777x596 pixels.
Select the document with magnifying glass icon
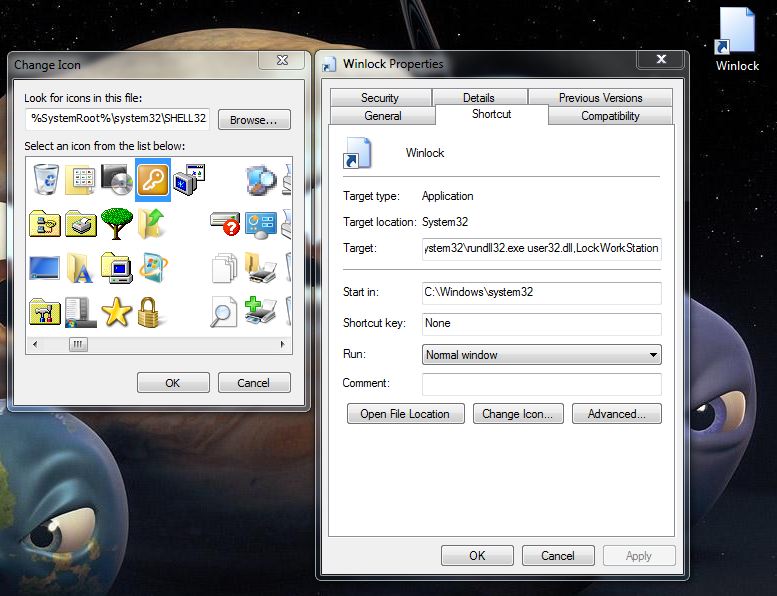click(x=223, y=312)
